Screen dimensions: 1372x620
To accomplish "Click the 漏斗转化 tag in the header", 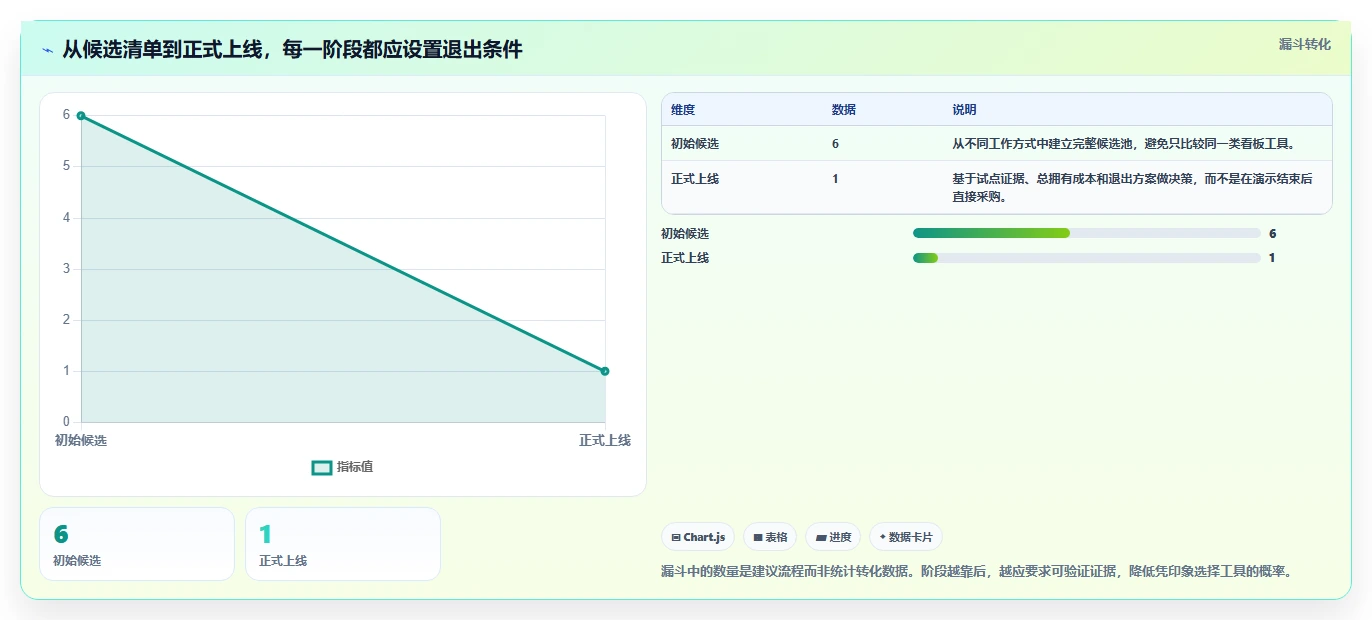I will [1305, 44].
